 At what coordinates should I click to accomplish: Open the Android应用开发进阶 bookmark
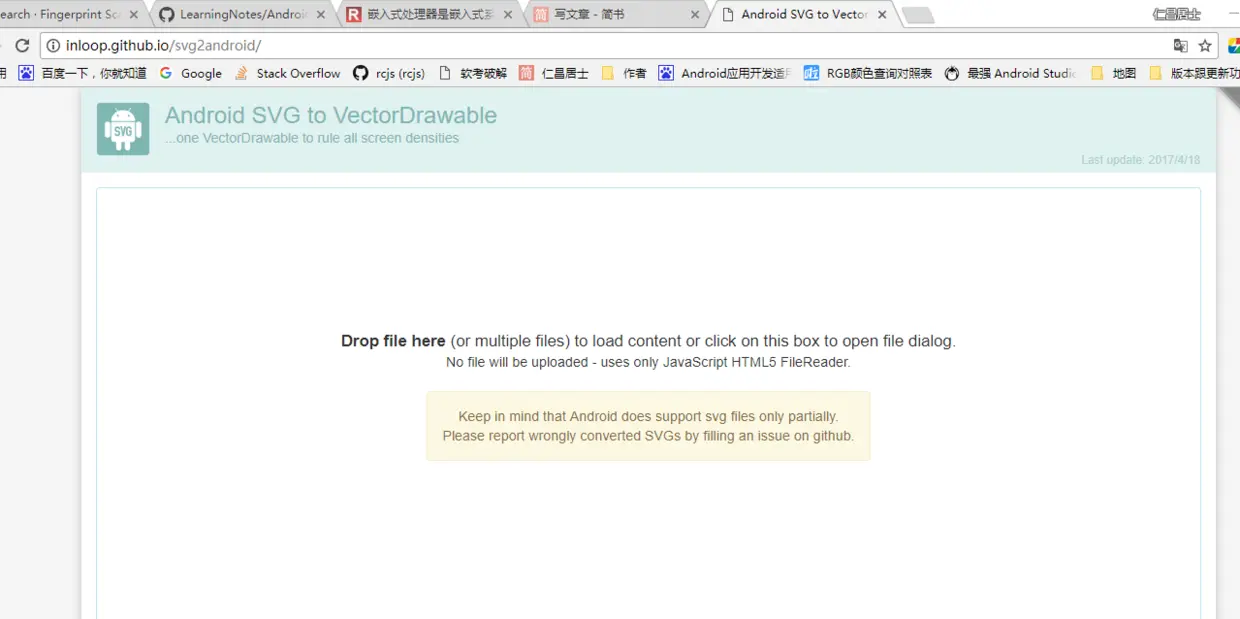click(x=725, y=73)
